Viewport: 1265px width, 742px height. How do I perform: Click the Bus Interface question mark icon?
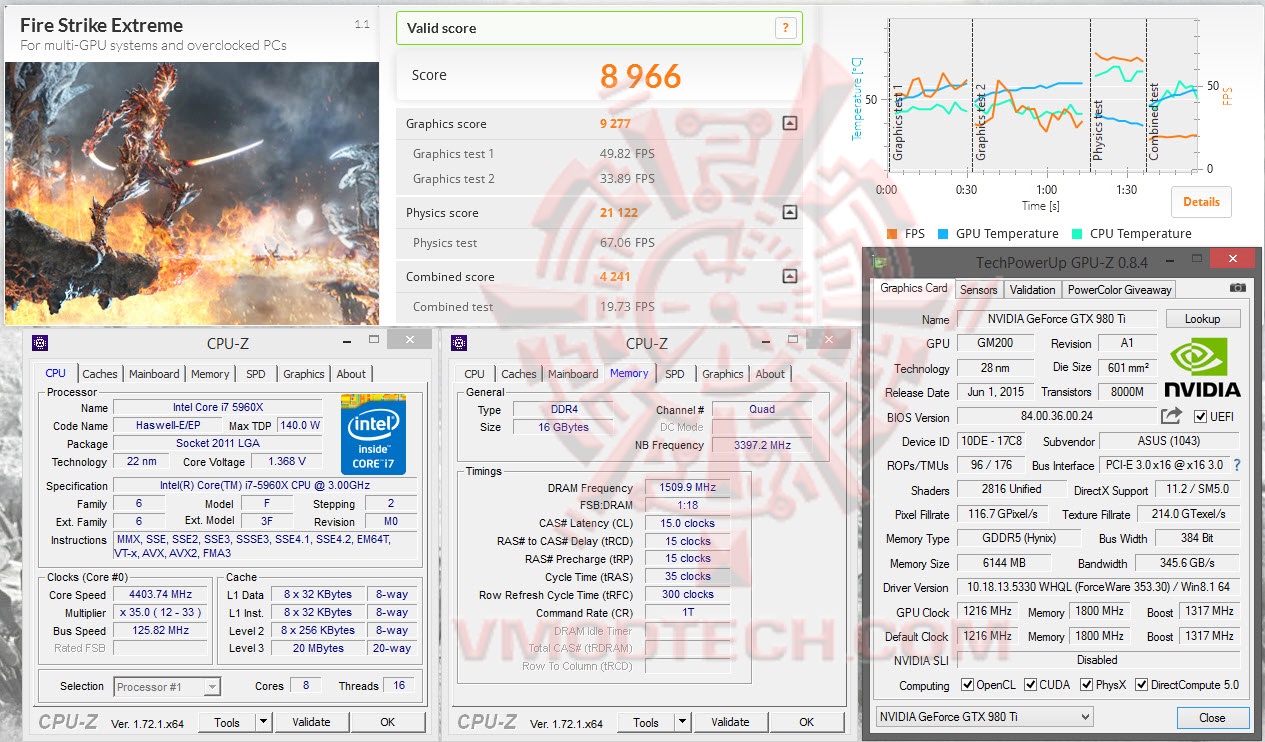click(x=1237, y=465)
